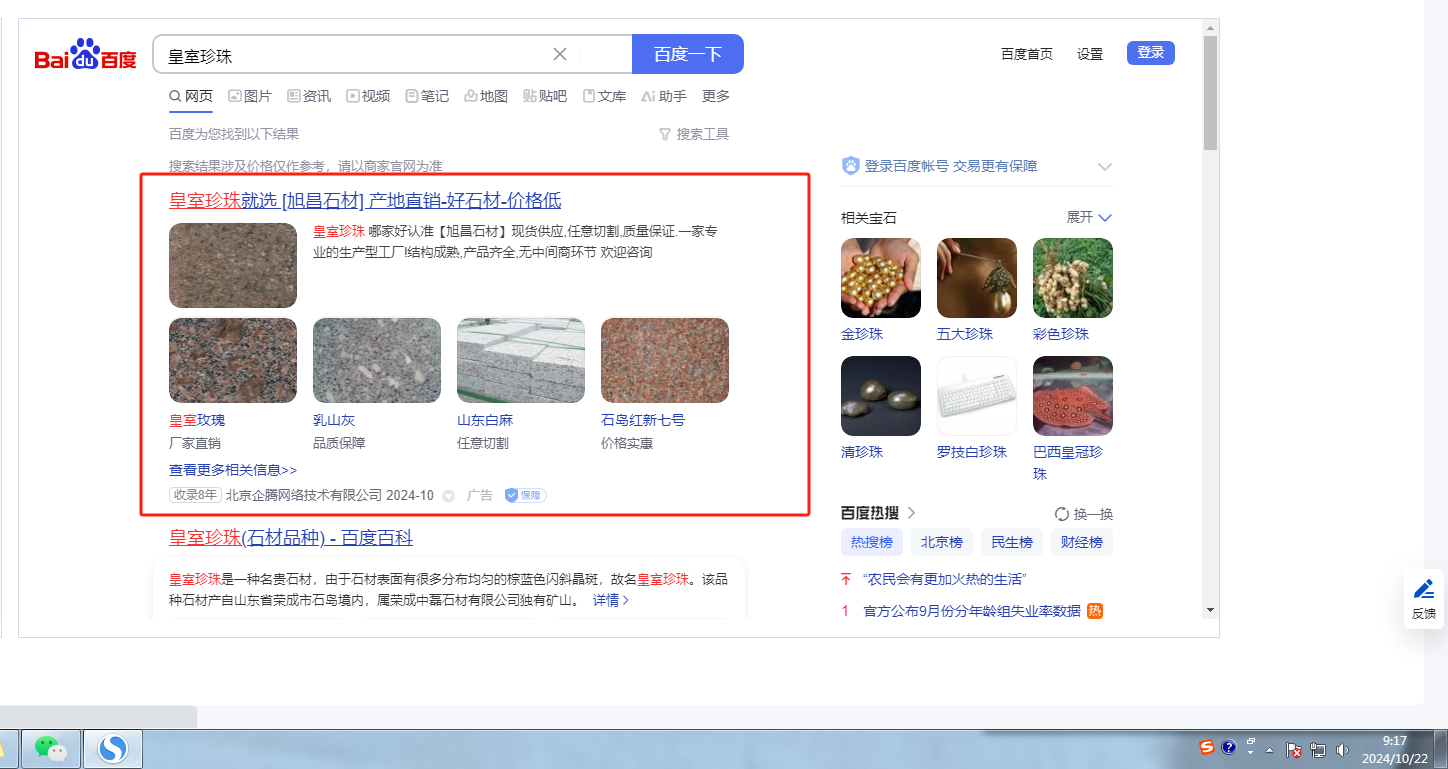Viewport: 1448px width, 769px height.
Task: Click the 乳山灰 product link
Action: pos(334,420)
